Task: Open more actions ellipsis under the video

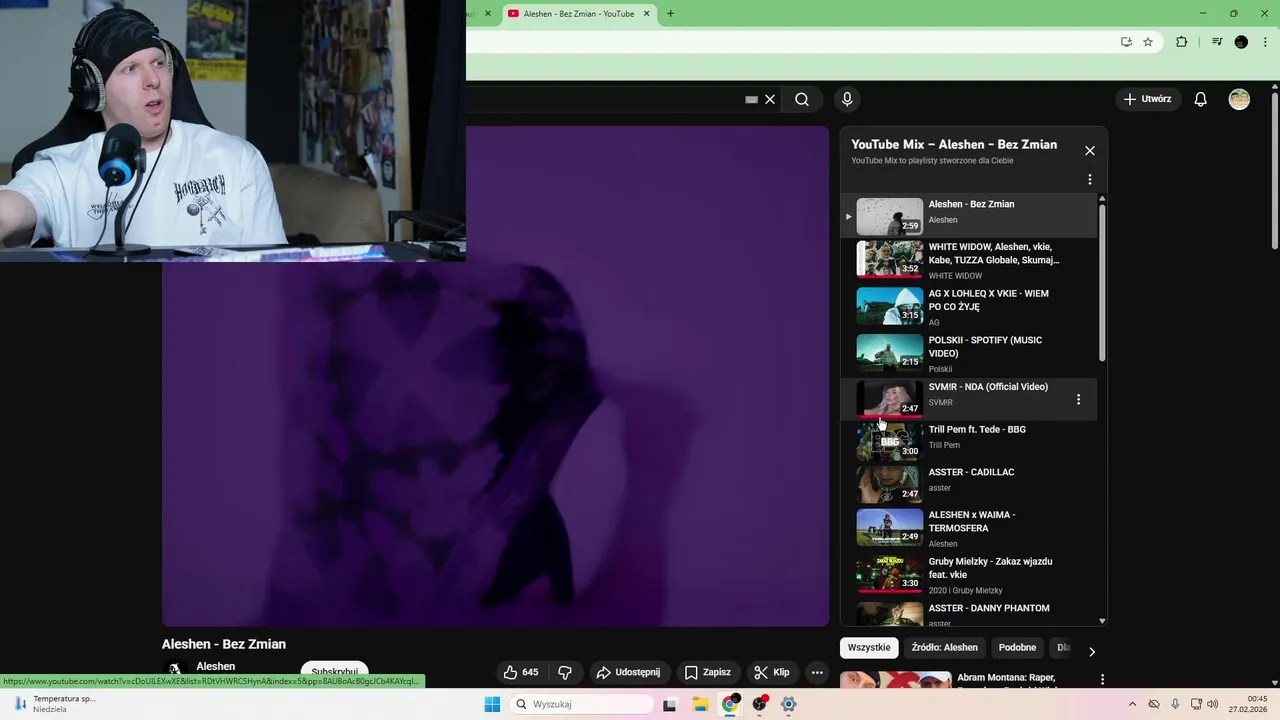Action: coord(817,672)
